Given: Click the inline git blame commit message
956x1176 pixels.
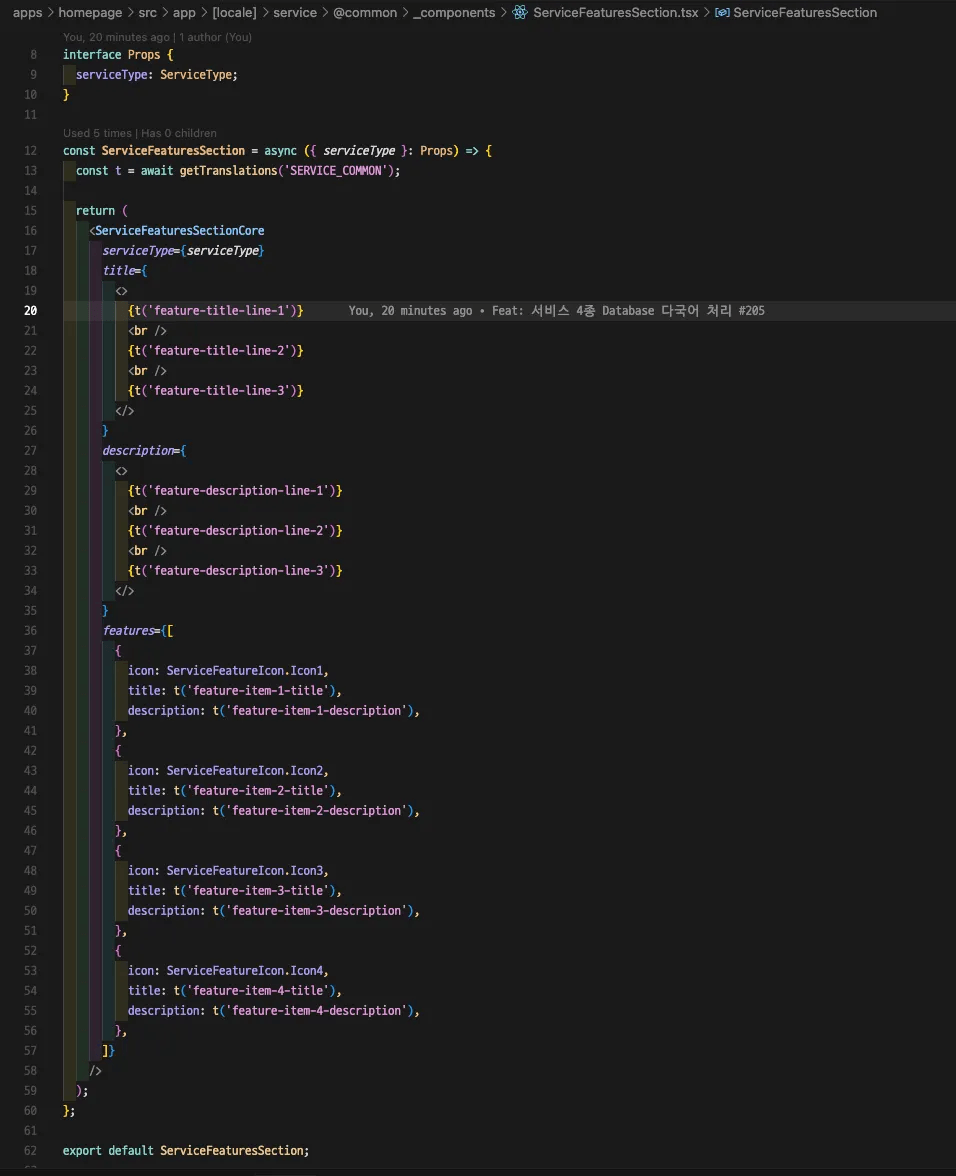Looking at the screenshot, I should point(628,311).
